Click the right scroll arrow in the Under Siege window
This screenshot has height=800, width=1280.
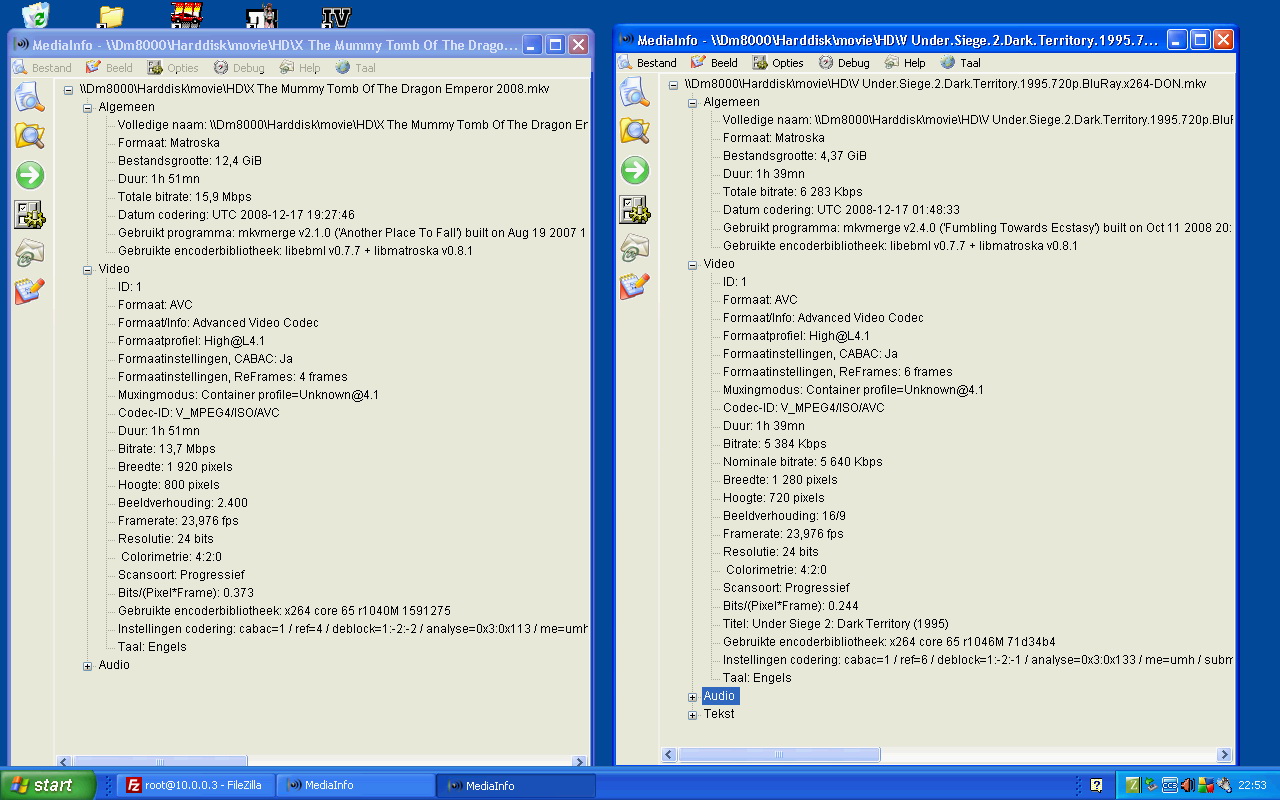click(1225, 755)
